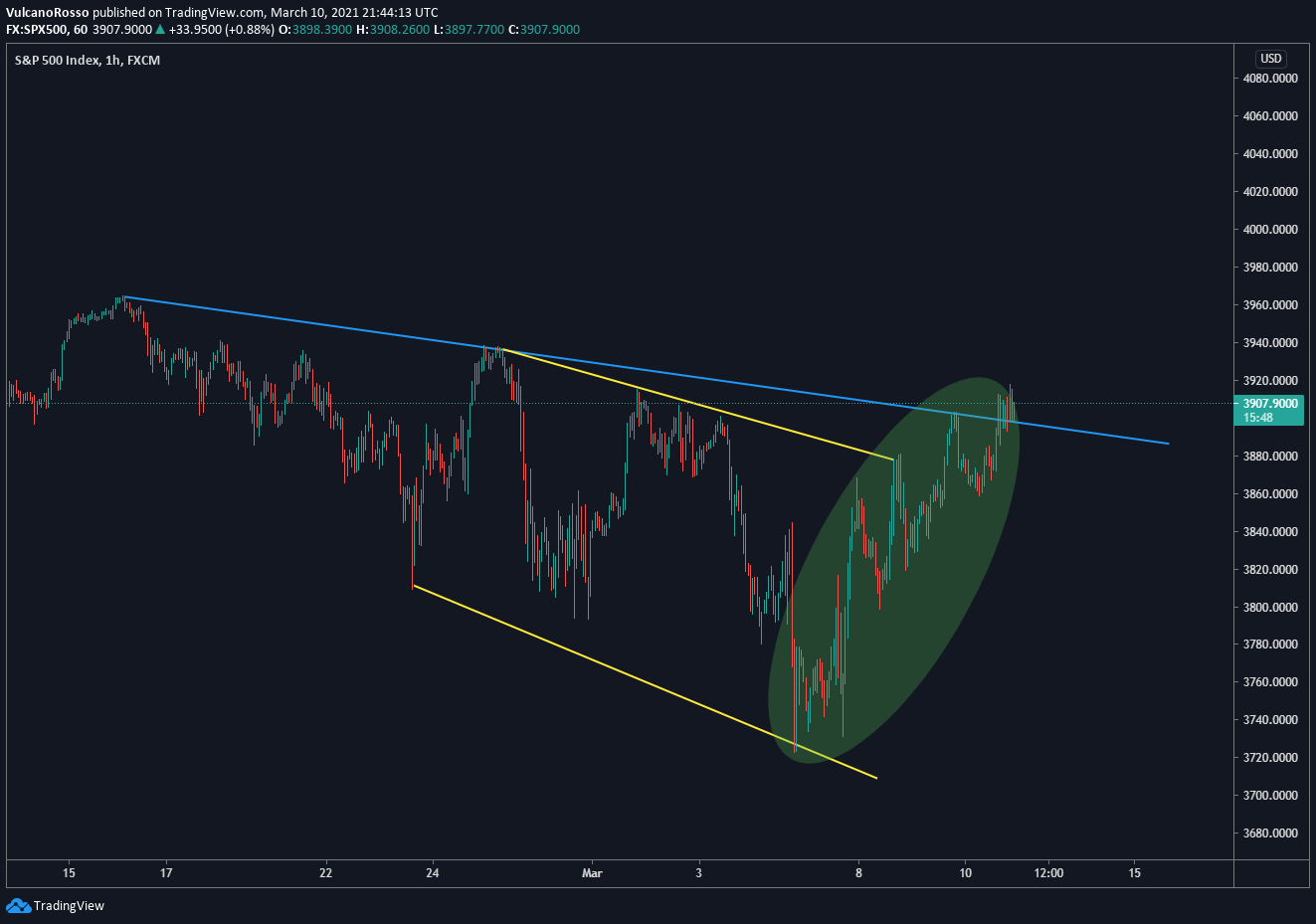Click the TradingView cloud logo icon

point(19,905)
